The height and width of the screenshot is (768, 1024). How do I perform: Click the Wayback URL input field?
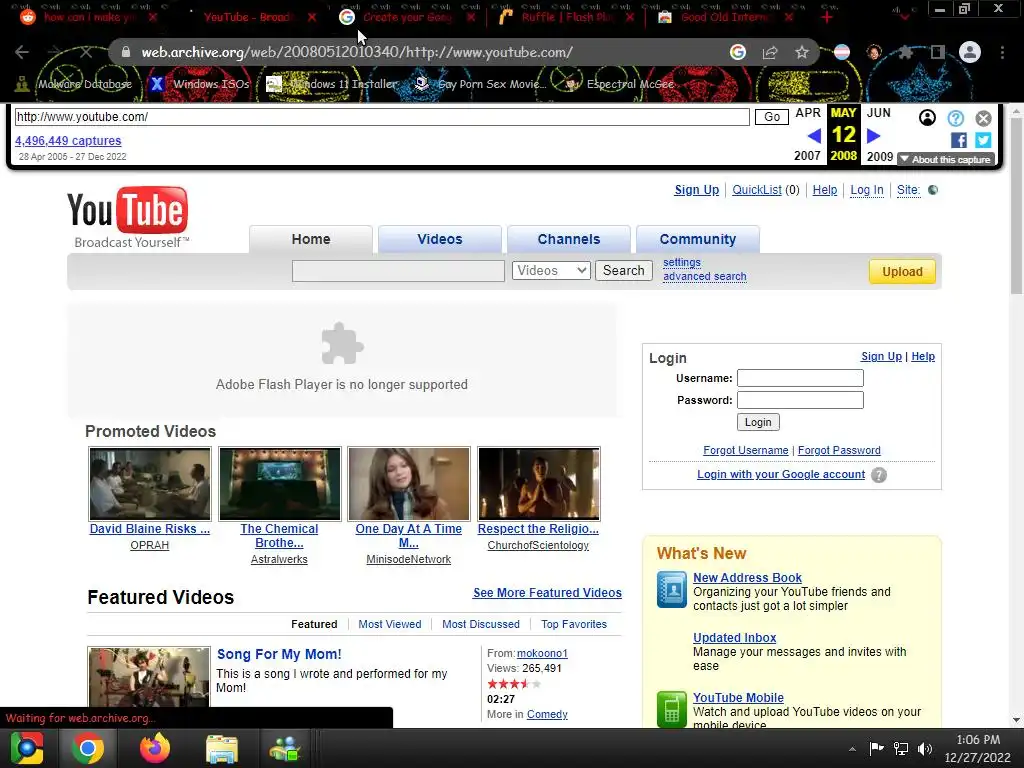pos(382,117)
